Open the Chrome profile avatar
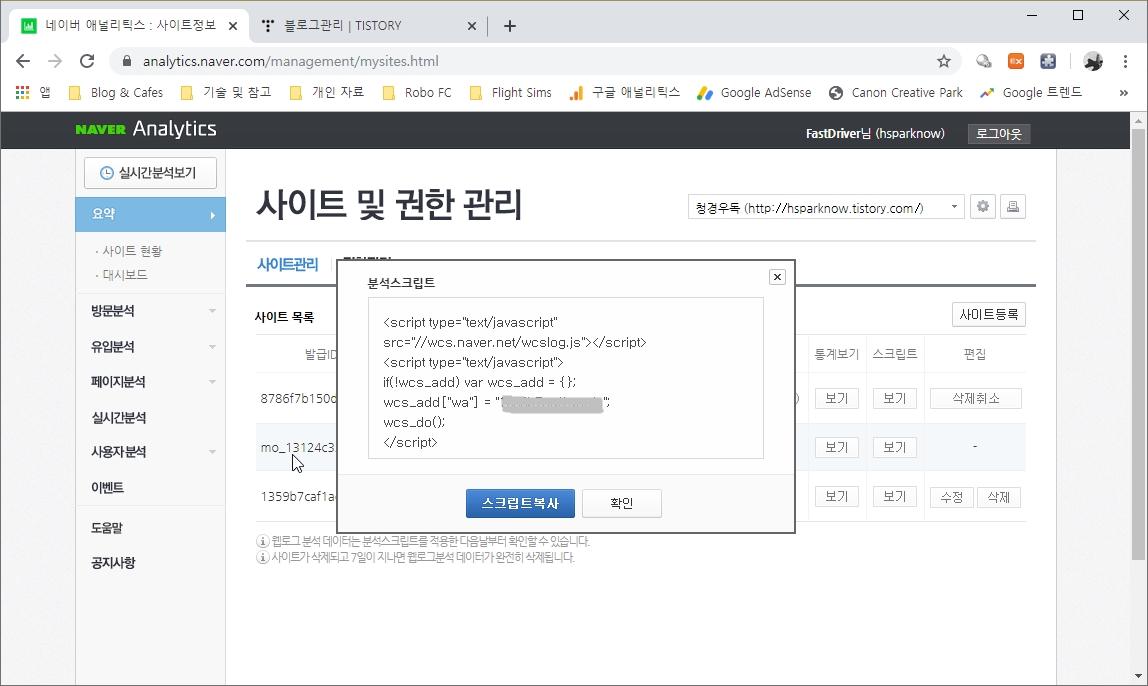The width and height of the screenshot is (1148, 686). point(1092,61)
